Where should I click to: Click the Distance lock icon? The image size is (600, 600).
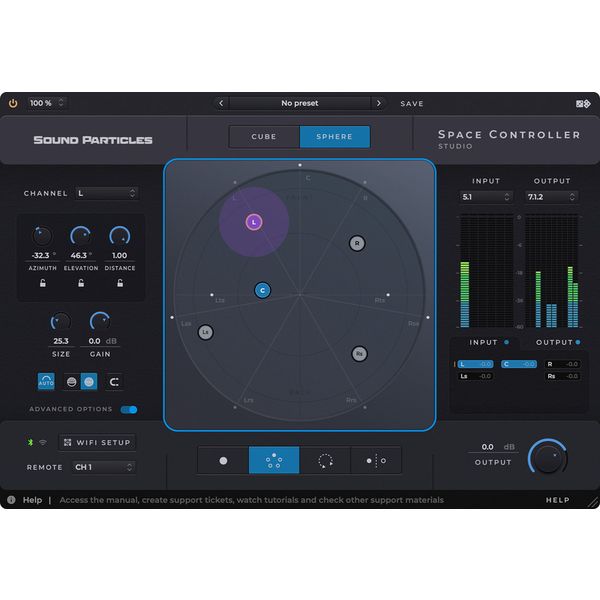click(x=120, y=283)
